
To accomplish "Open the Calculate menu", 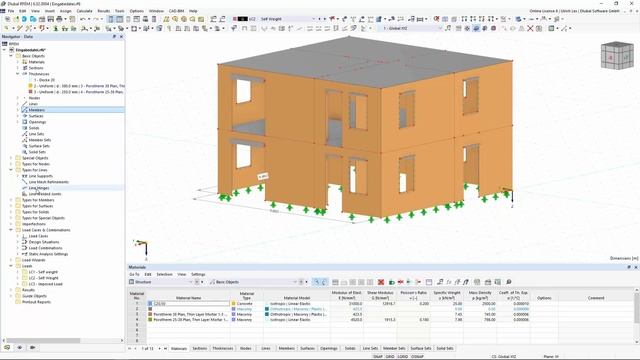I will [x=84, y=11].
